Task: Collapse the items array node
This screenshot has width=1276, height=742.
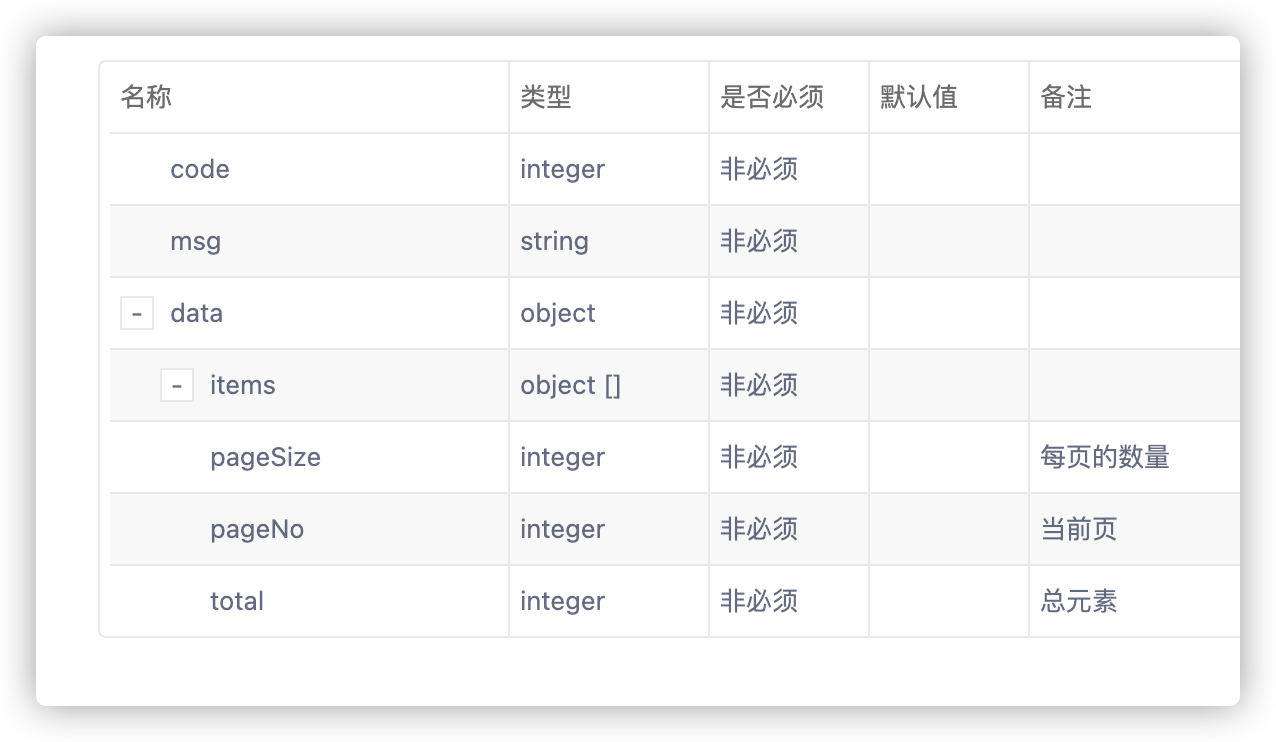Action: 177,384
